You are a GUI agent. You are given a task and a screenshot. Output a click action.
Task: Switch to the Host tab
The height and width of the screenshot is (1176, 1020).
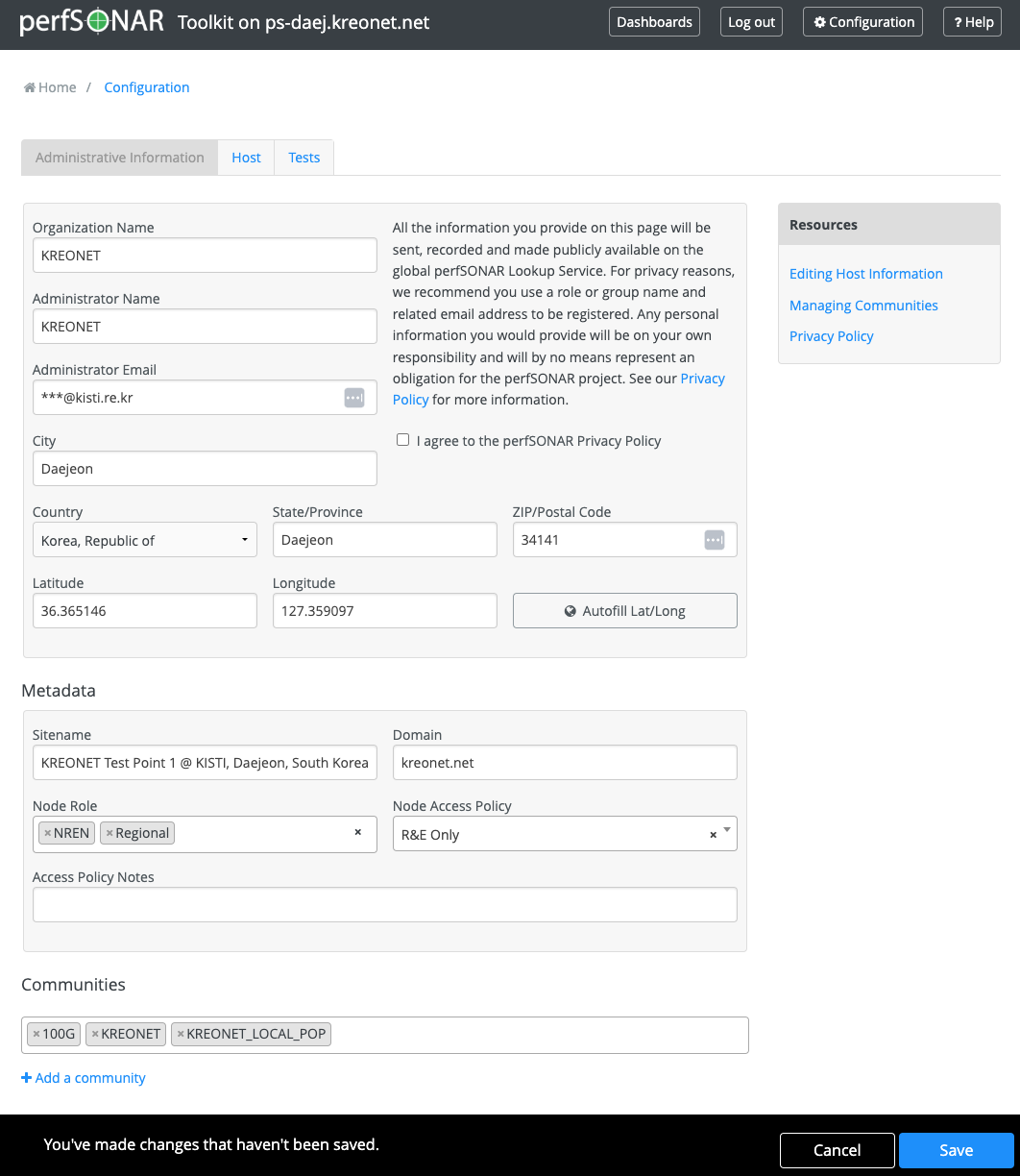(246, 158)
